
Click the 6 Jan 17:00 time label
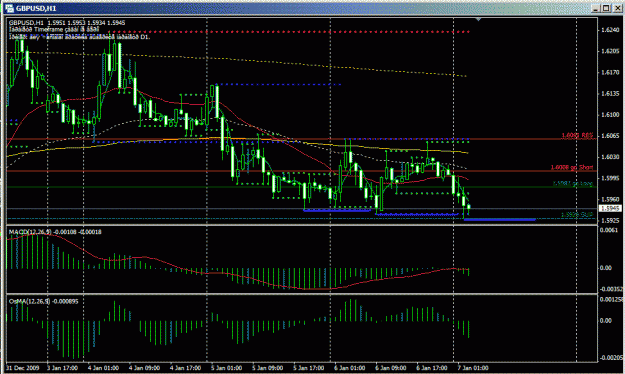pos(432,368)
